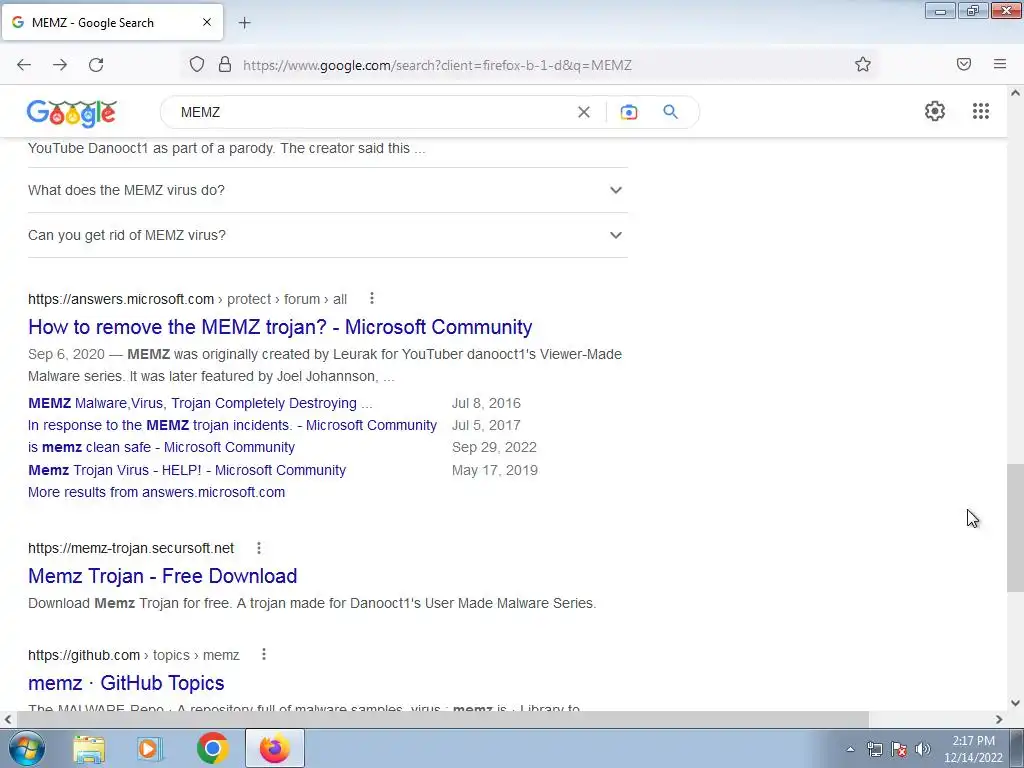Go forward with the forward arrow

point(60,65)
